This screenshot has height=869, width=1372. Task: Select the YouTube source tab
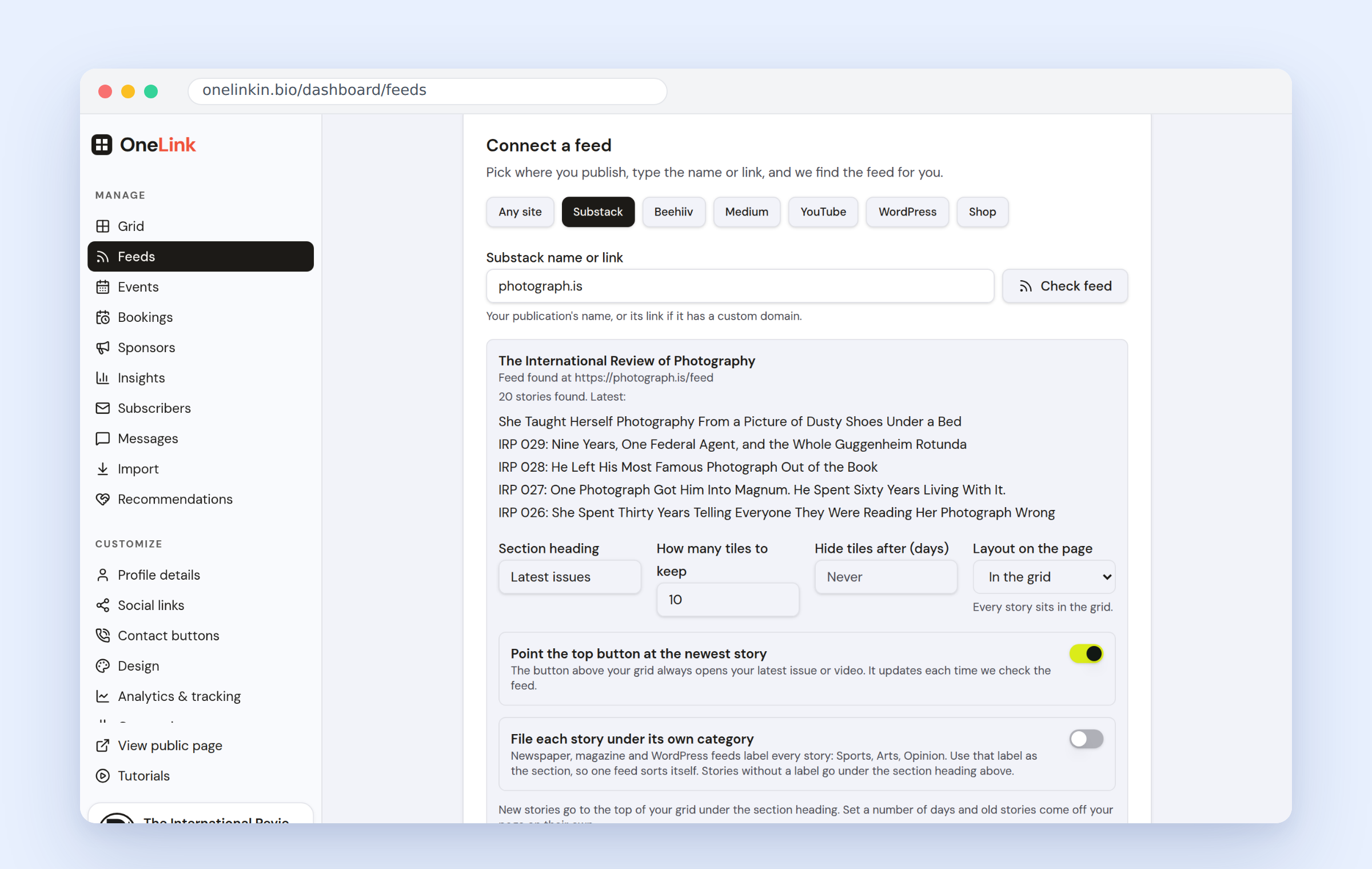coord(823,212)
